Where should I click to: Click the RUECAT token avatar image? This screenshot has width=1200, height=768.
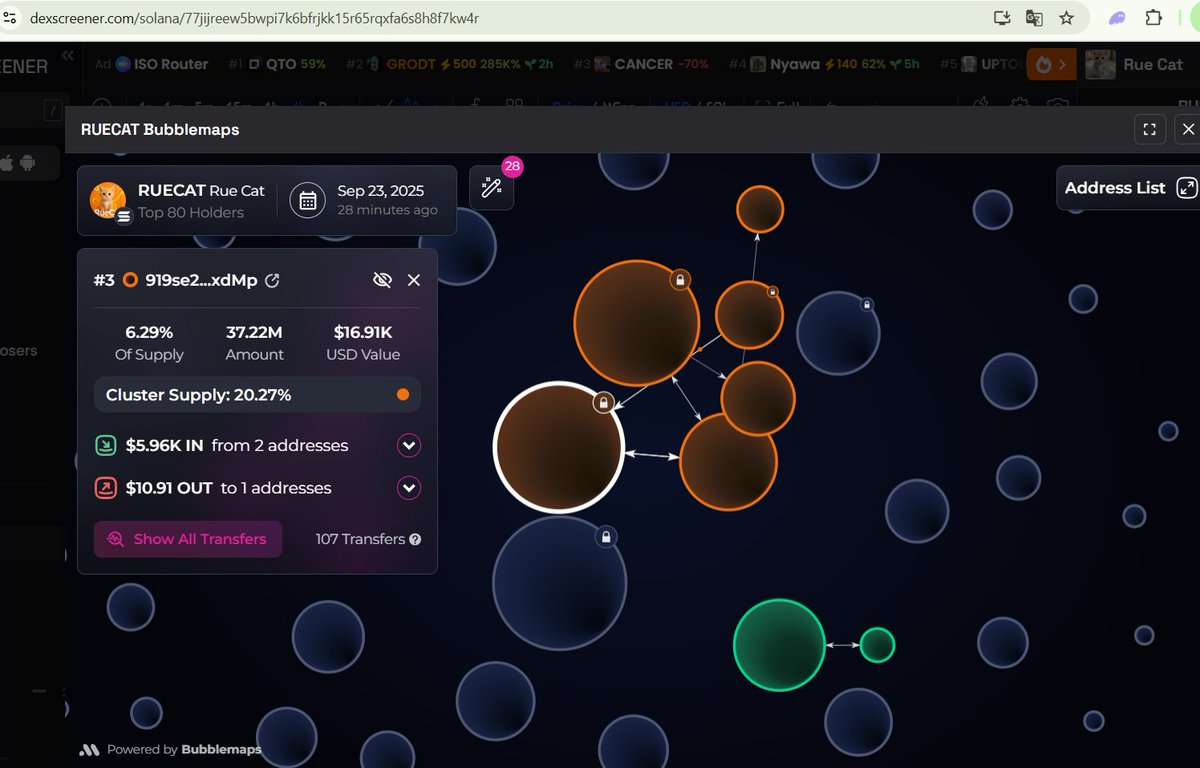(108, 200)
